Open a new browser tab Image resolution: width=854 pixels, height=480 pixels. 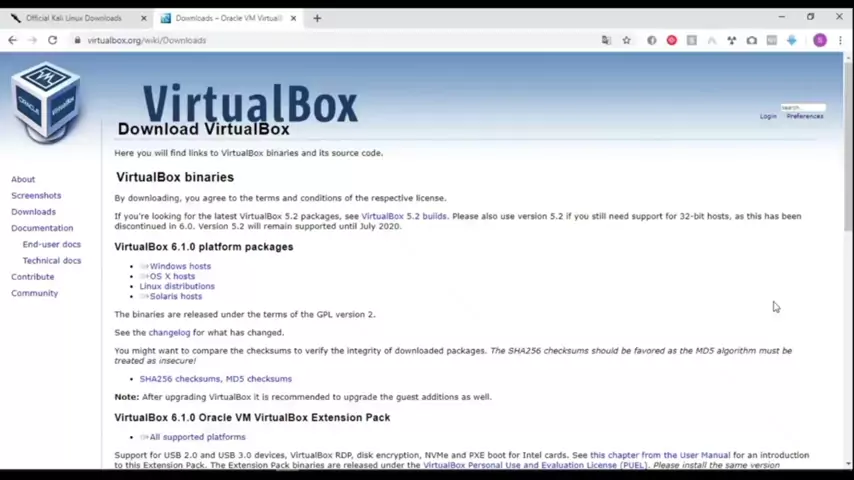317,18
